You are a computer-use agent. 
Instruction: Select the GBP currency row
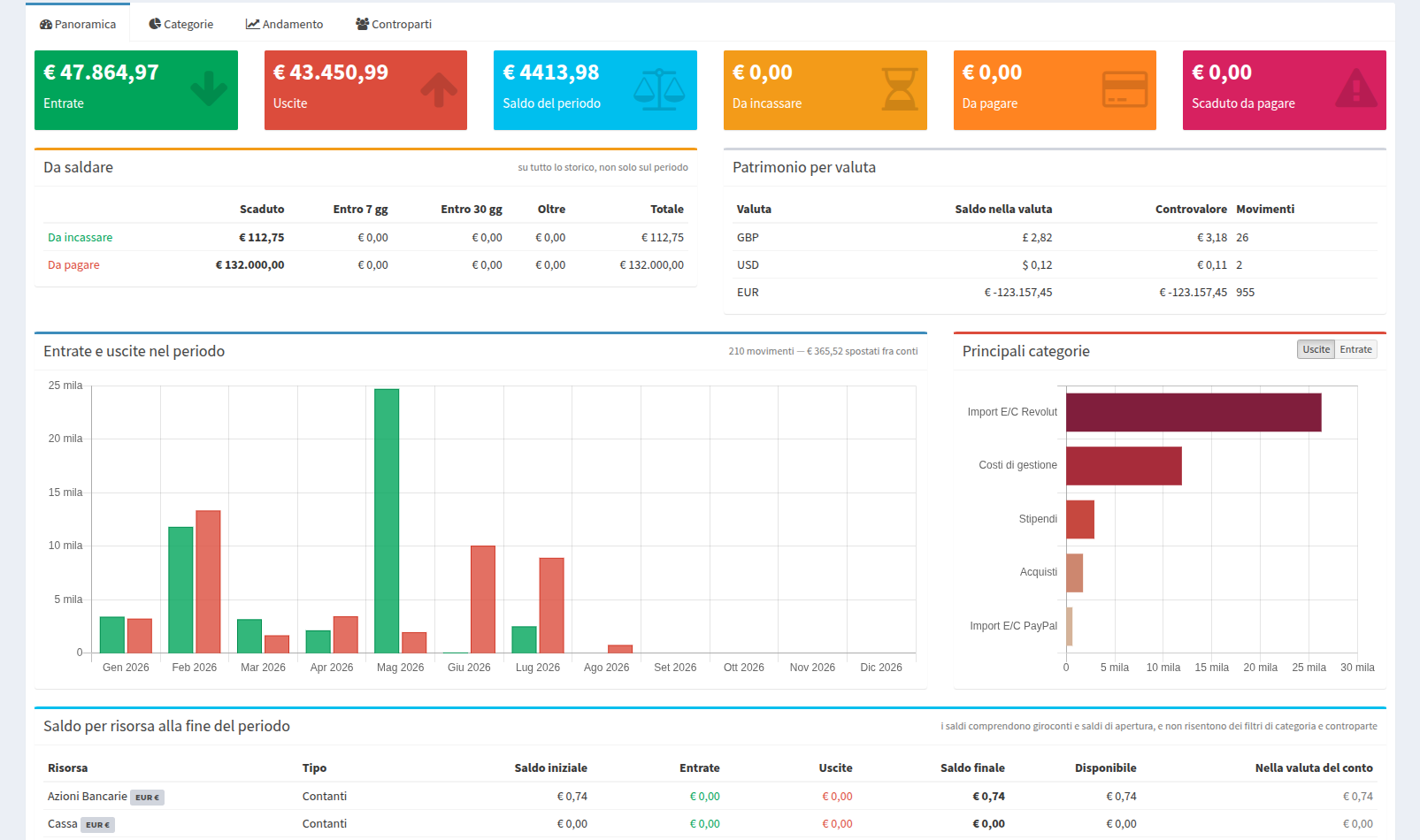[x=1055, y=237]
